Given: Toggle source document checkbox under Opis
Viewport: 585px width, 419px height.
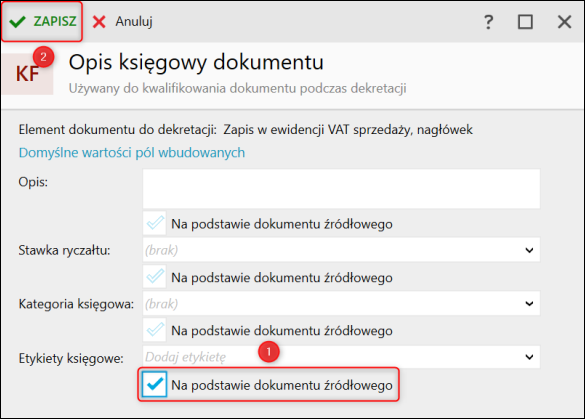Looking at the screenshot, I should [x=154, y=223].
